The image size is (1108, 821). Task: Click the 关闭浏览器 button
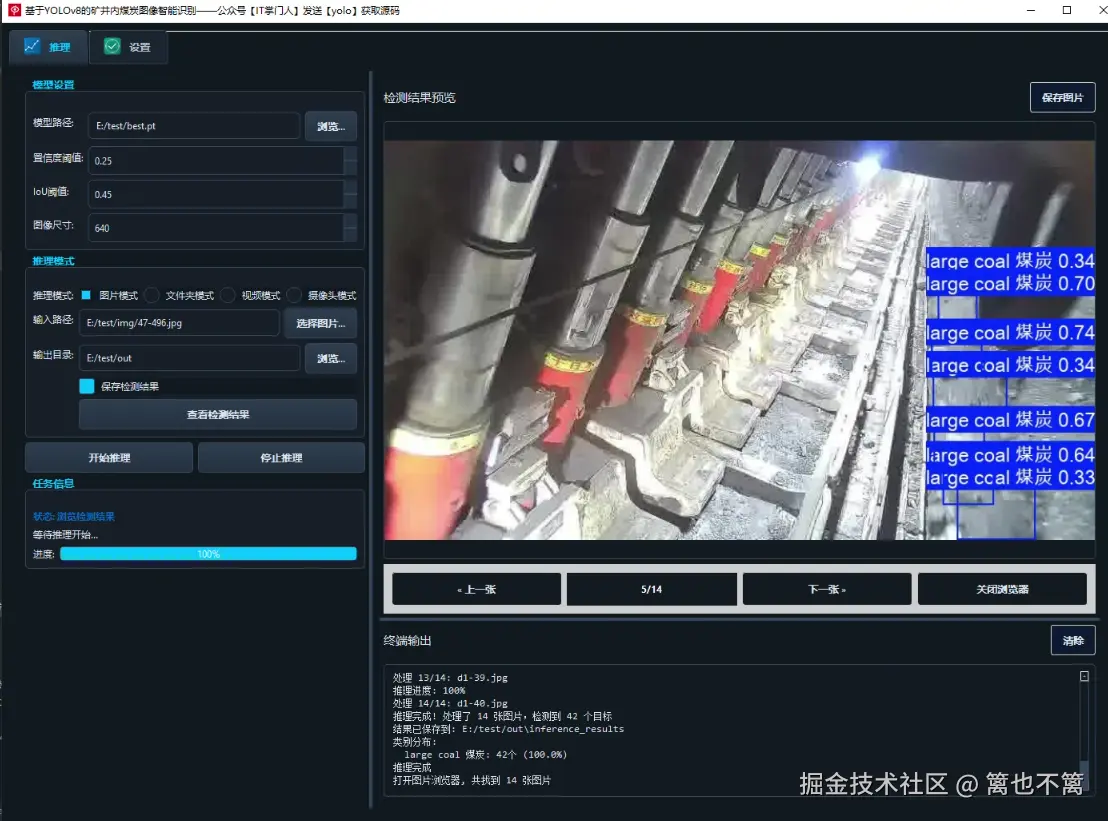1002,589
